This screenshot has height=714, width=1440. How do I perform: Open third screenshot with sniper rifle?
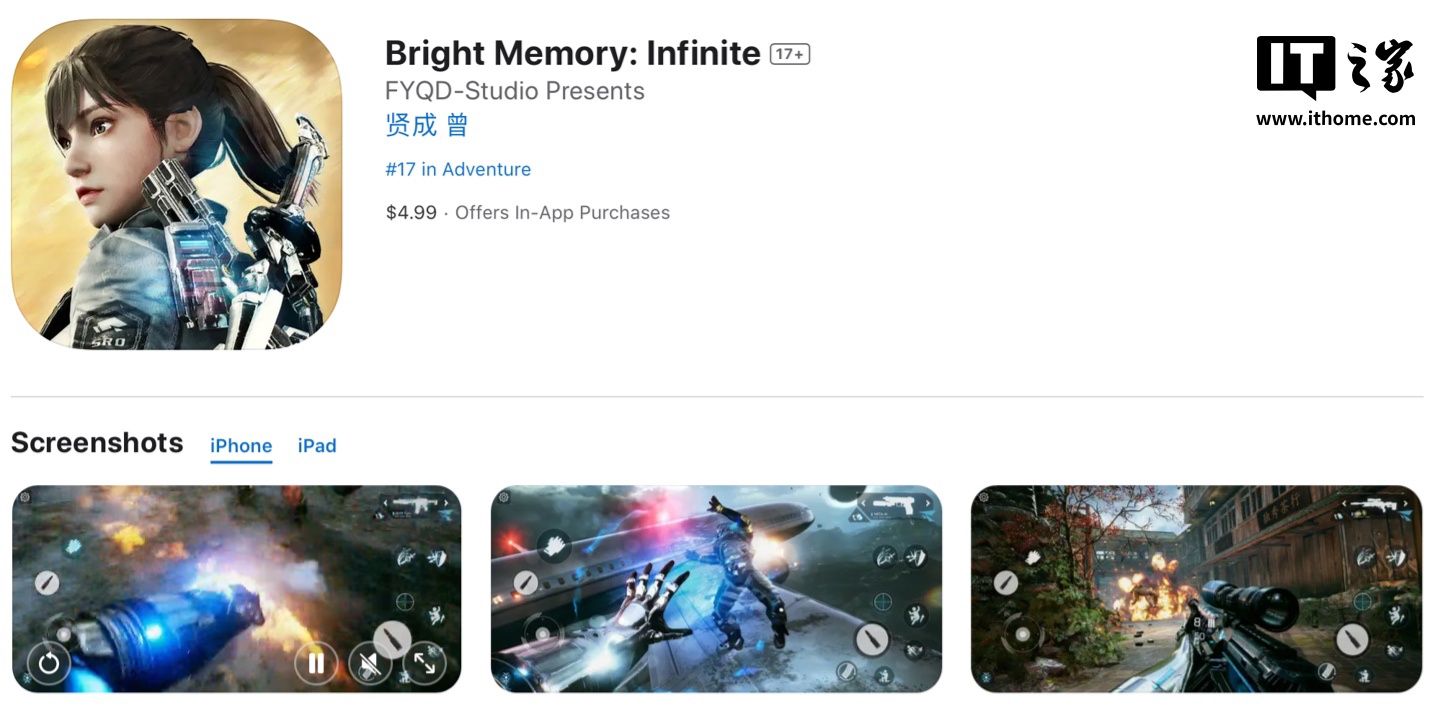[x=1196, y=589]
